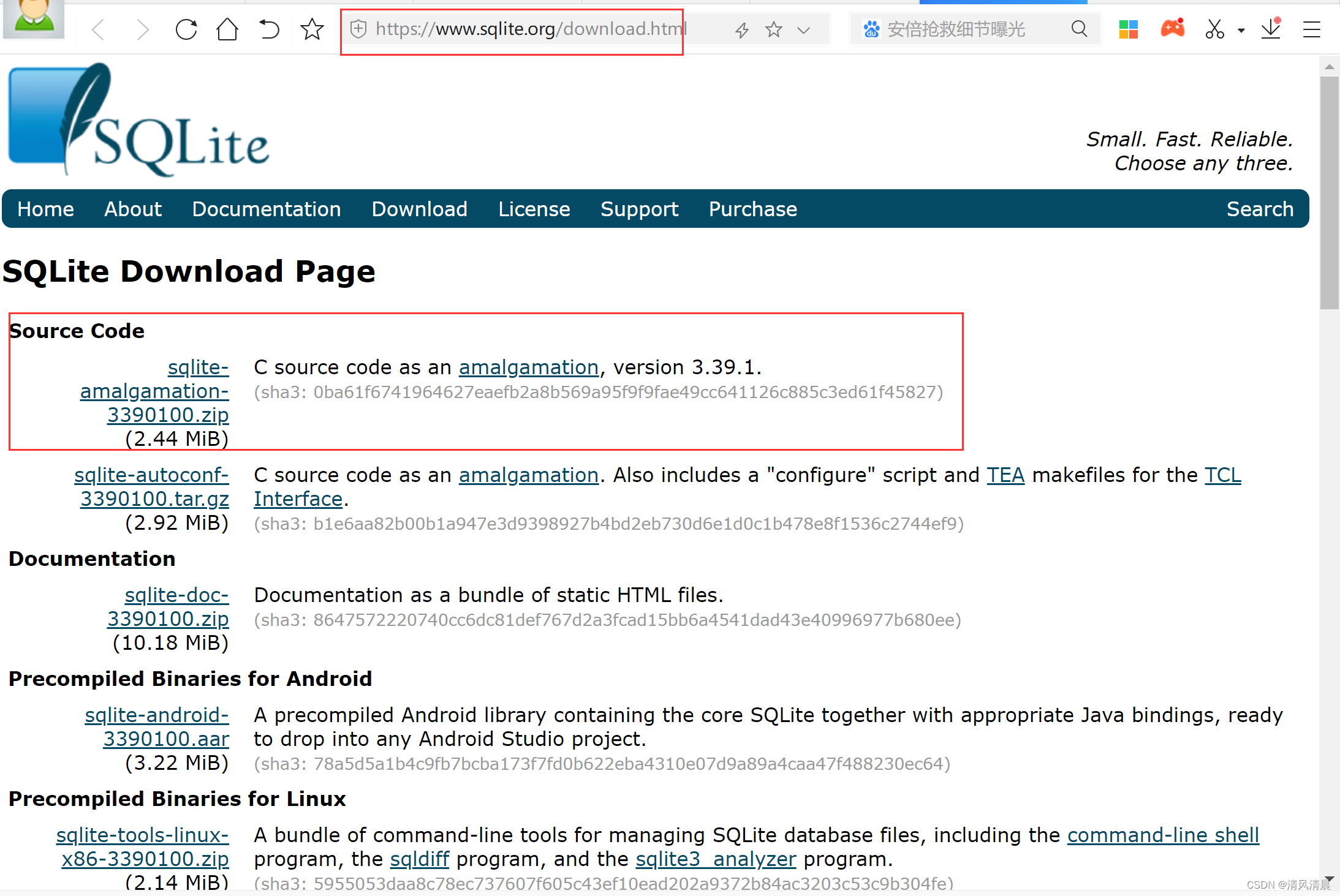Reload the page with the refresh icon
1340x896 pixels.
[x=186, y=29]
